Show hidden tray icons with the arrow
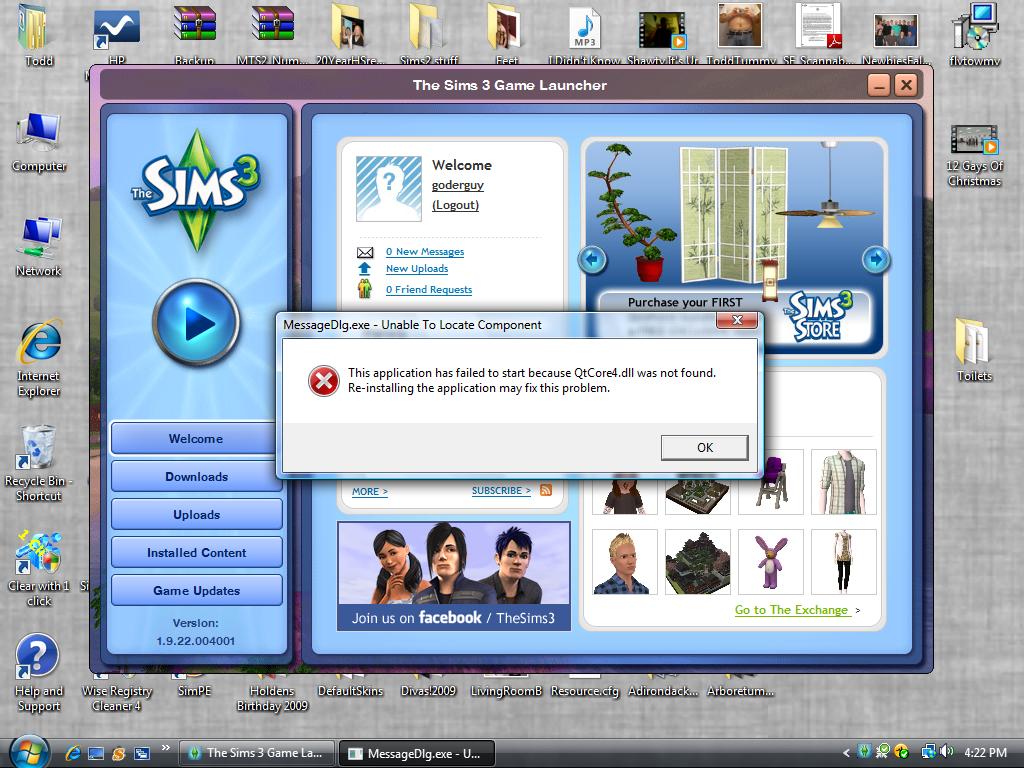This screenshot has width=1024, height=768. pyautogui.click(x=846, y=752)
